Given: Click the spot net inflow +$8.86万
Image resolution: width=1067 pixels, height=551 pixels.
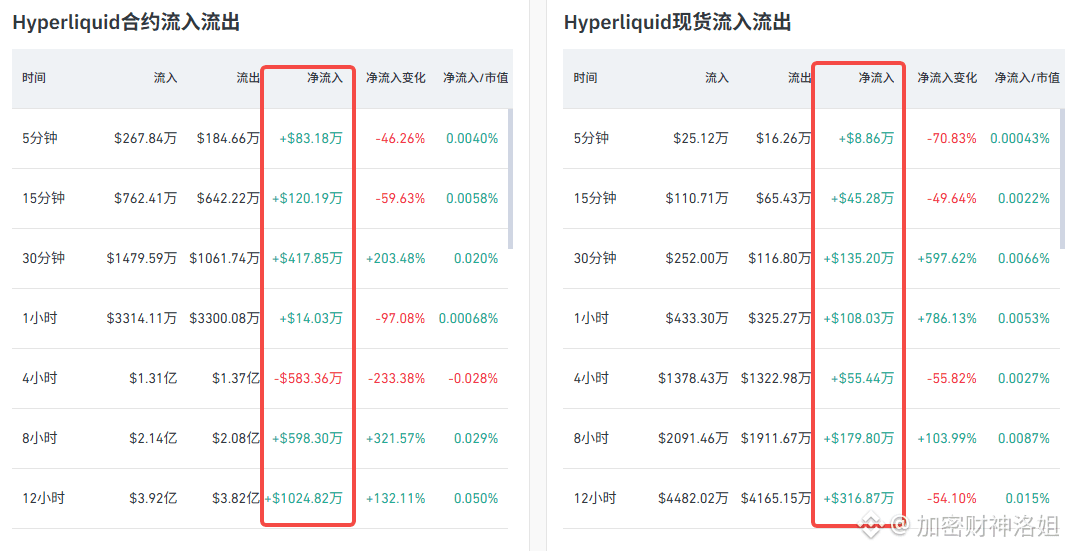Looking at the screenshot, I should click(866, 138).
